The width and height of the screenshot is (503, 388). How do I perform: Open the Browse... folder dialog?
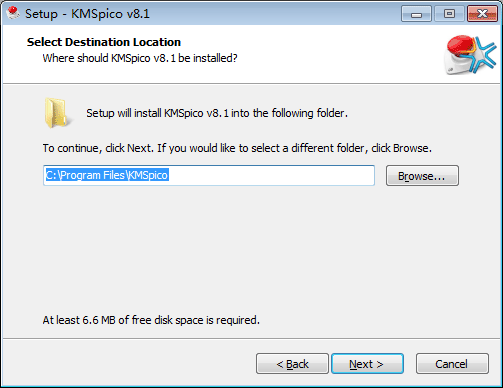(422, 176)
